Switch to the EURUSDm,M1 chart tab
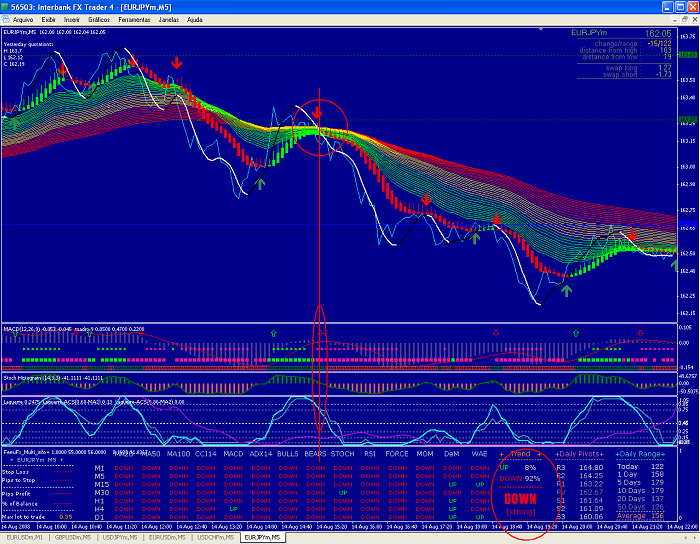The height and width of the screenshot is (544, 700). tap(25, 537)
